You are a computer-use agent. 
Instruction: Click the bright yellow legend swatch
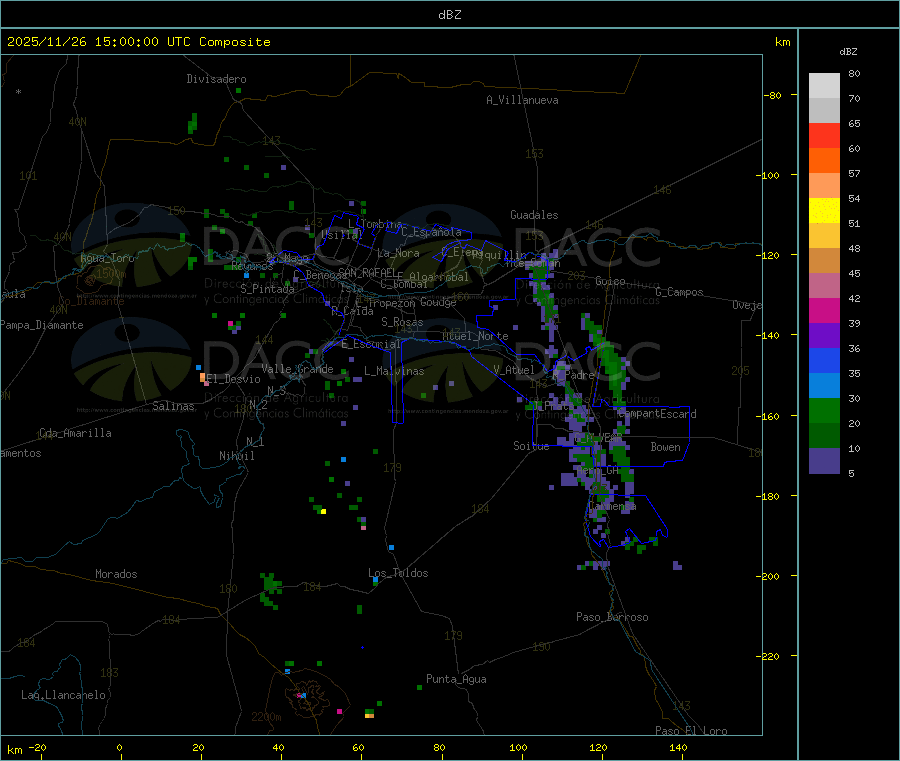click(824, 210)
